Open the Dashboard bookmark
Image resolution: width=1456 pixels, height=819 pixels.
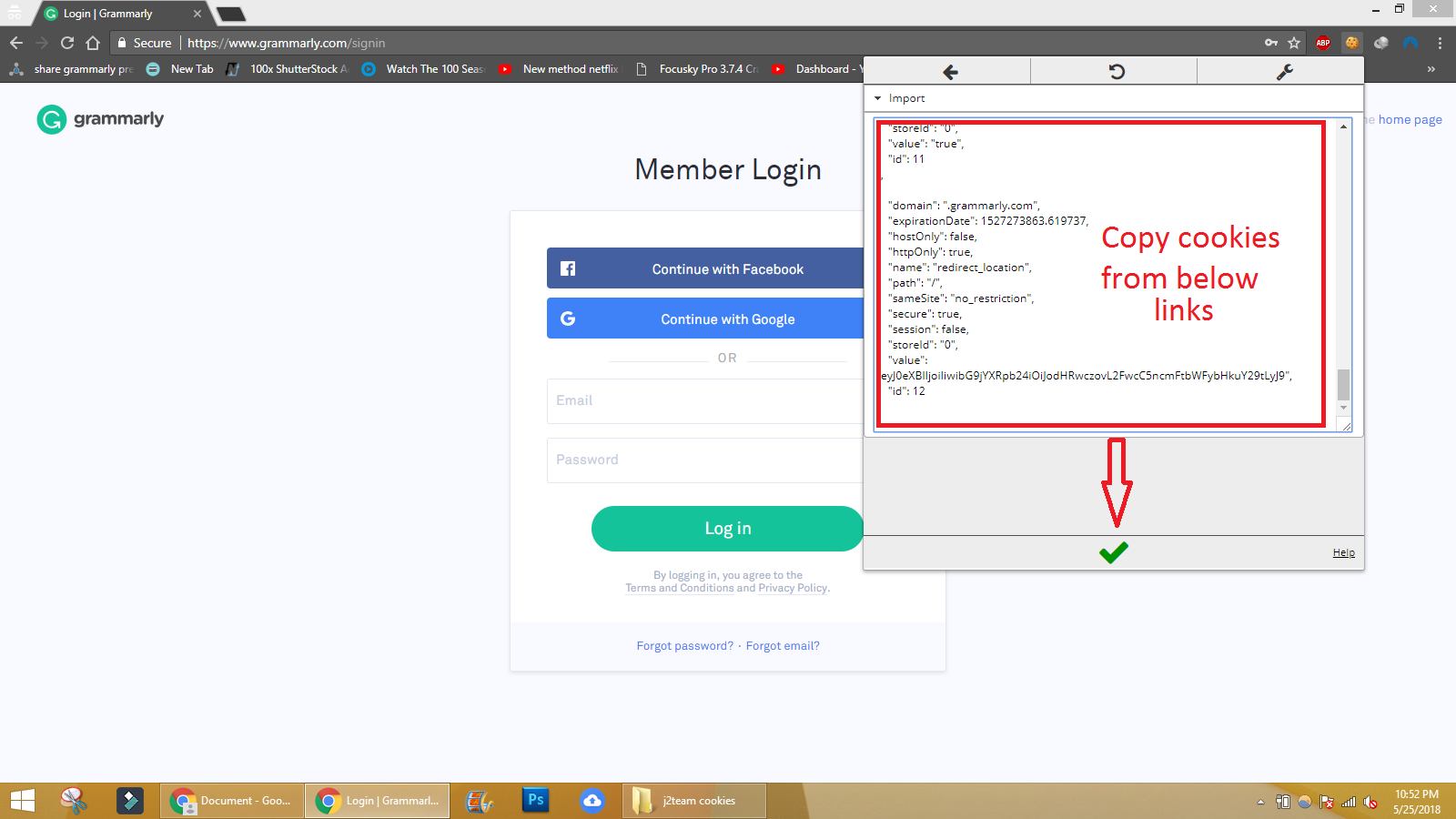point(815,69)
